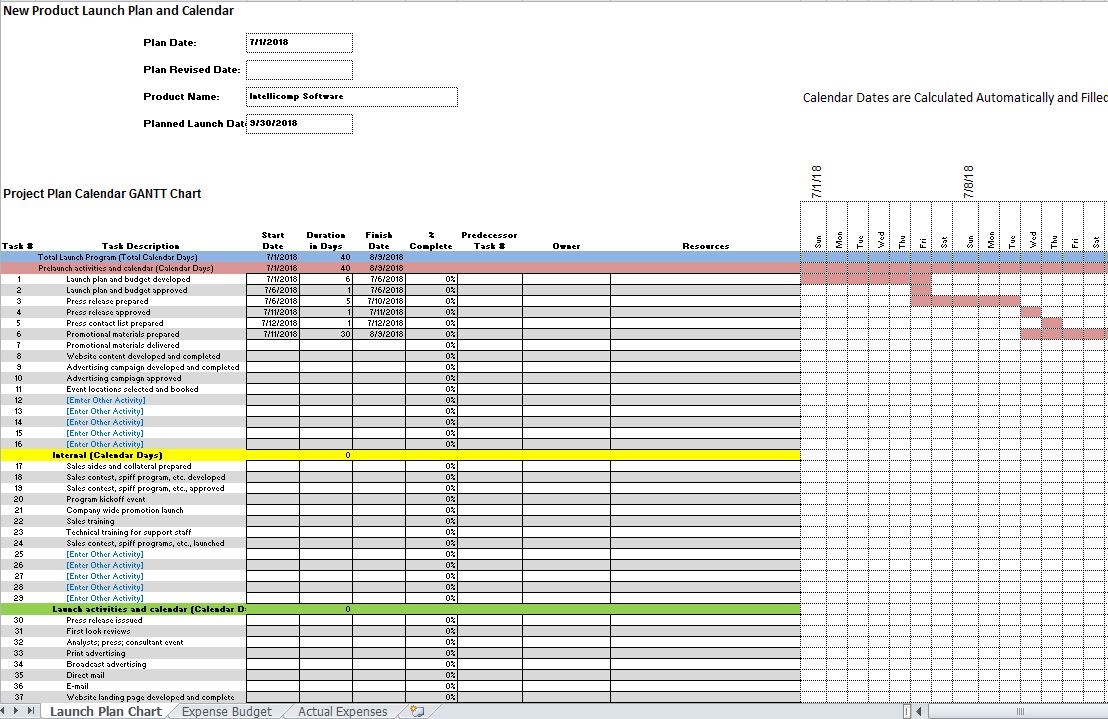Select task Event locations selected and booked
Image resolution: width=1108 pixels, height=719 pixels.
(x=132, y=389)
